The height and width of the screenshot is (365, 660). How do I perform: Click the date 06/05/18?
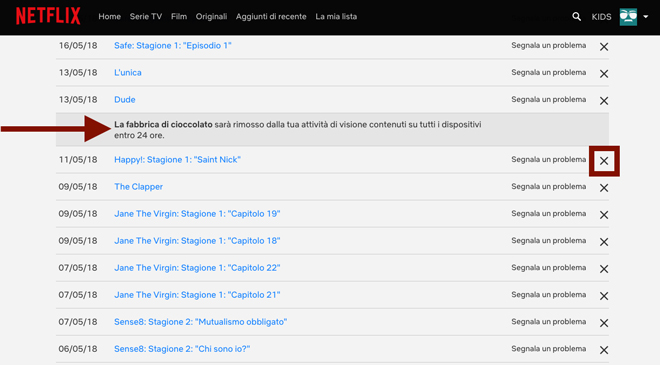point(78,349)
